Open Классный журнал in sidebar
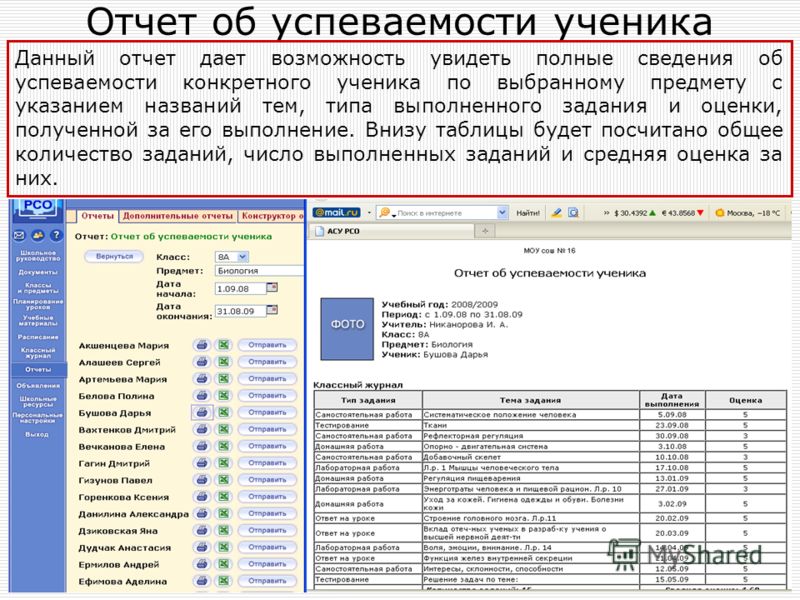This screenshot has width=800, height=600. point(38,353)
